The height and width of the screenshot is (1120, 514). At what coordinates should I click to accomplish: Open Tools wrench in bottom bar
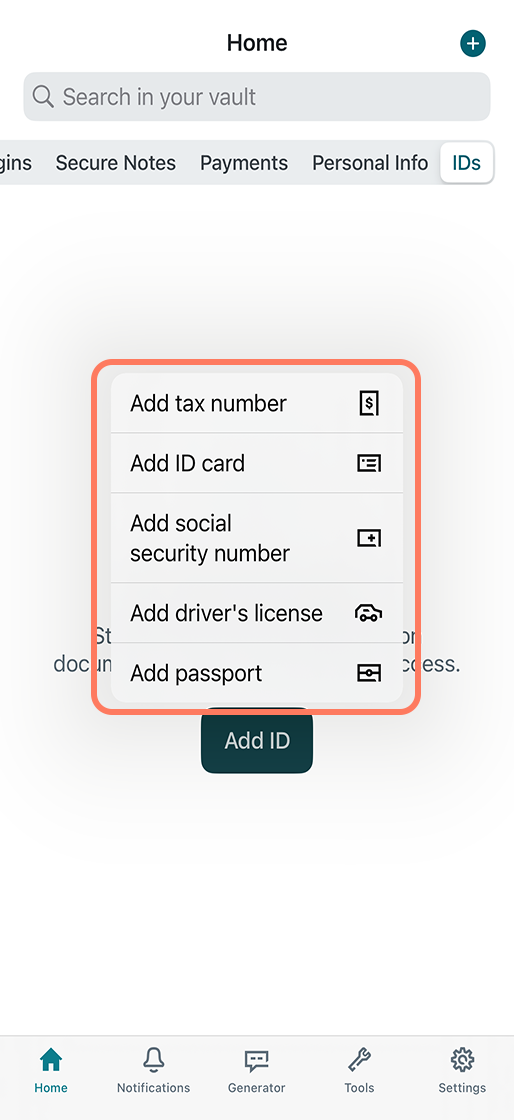[x=359, y=1070]
